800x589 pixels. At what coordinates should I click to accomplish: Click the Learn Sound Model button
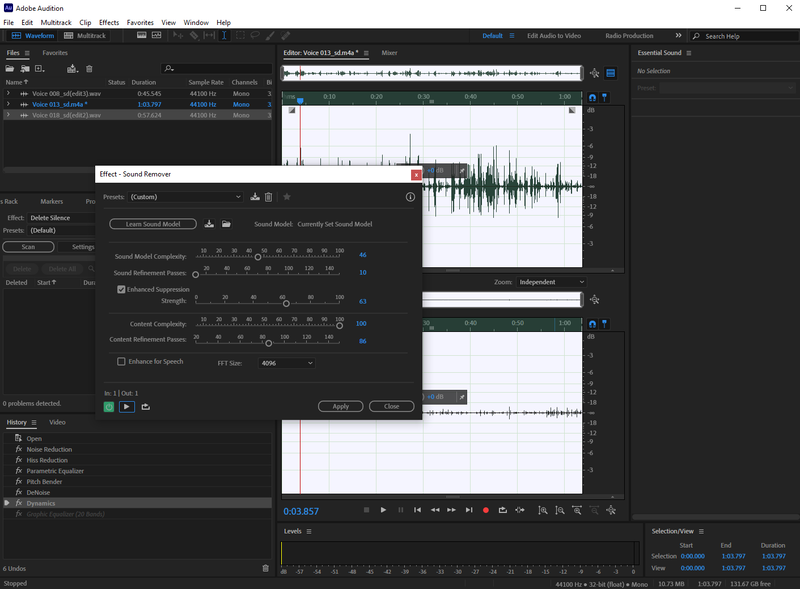153,224
